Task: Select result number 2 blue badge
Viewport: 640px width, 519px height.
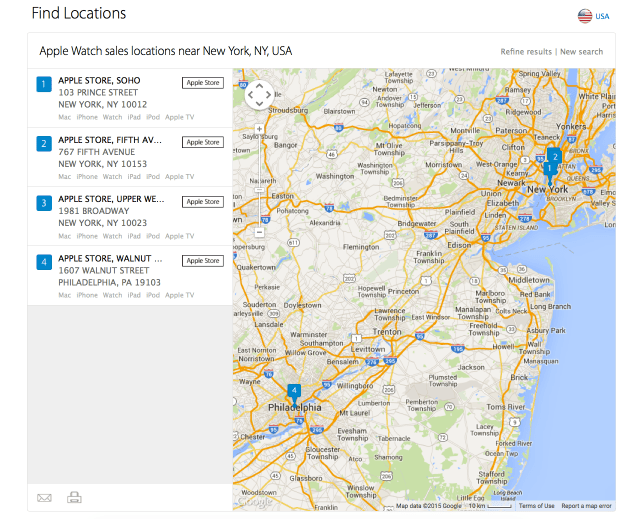Action: coord(44,144)
